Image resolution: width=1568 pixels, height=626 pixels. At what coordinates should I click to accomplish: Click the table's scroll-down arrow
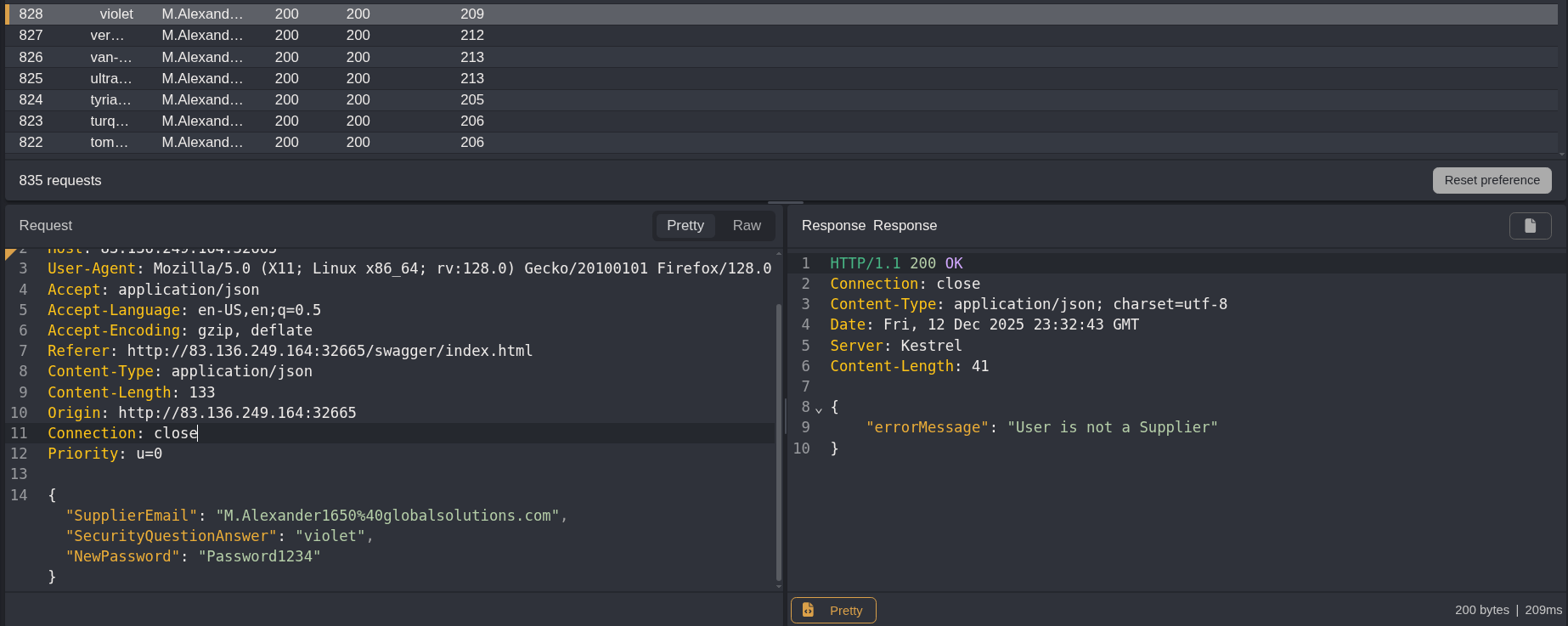point(1561,155)
